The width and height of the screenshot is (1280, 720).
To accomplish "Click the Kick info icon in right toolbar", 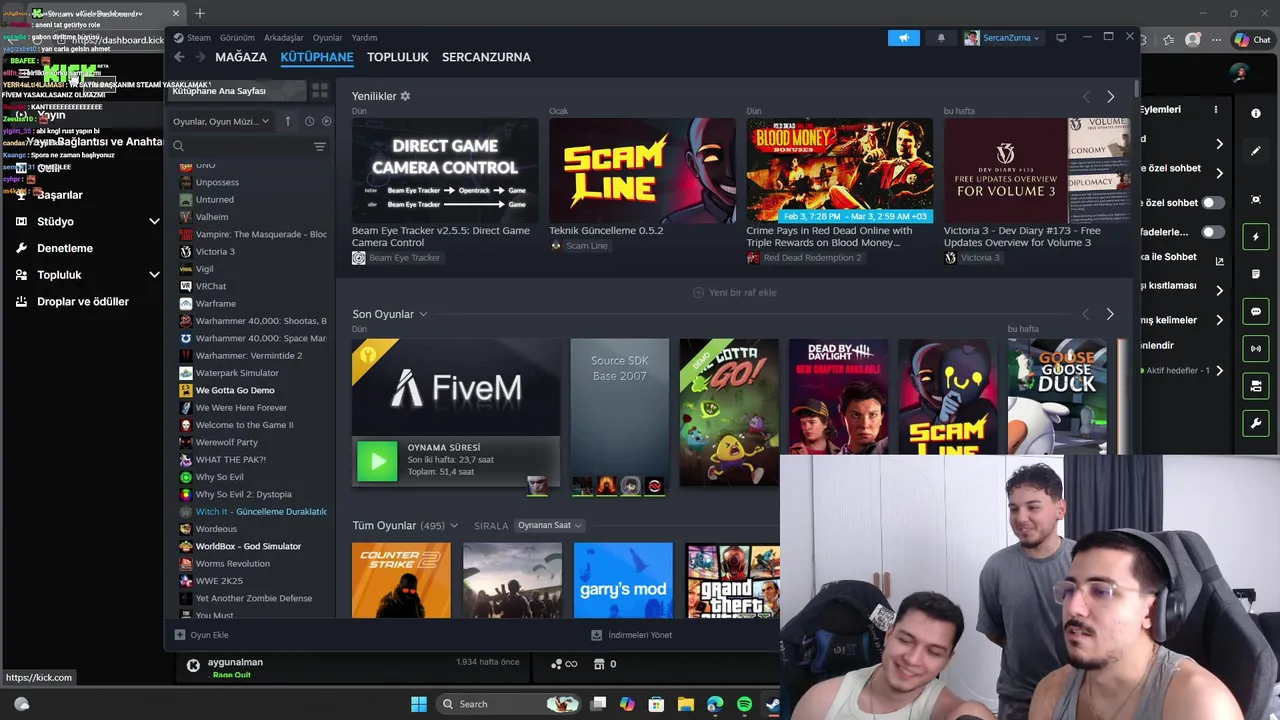I will pos(1256,114).
